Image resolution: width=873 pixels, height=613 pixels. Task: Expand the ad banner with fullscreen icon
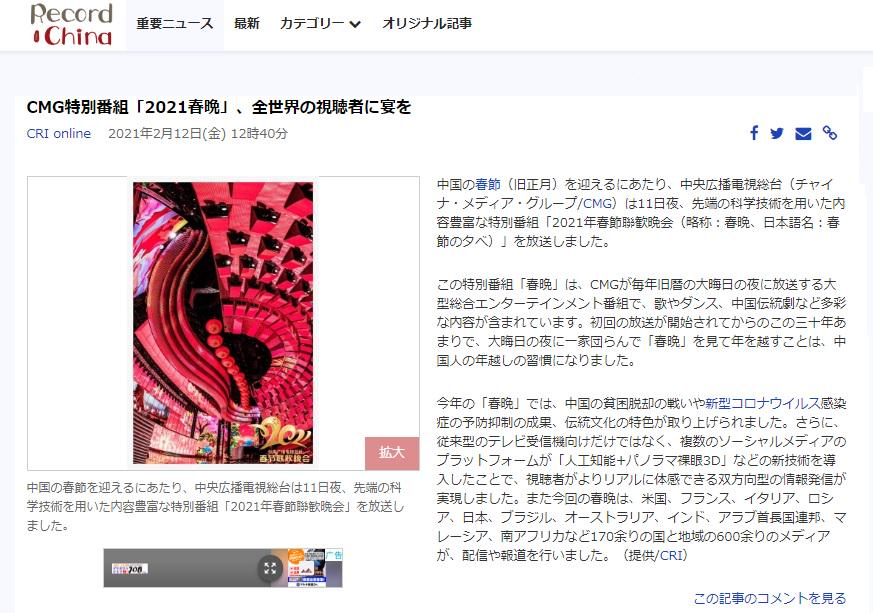[x=269, y=568]
